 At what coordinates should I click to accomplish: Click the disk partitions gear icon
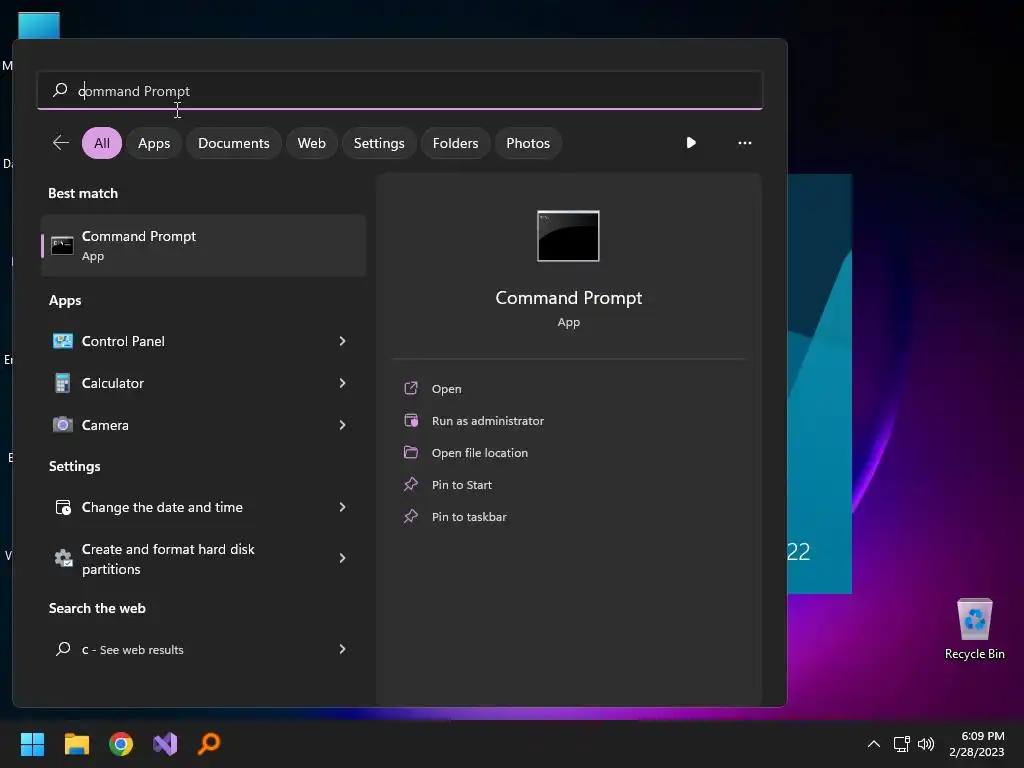(63, 558)
